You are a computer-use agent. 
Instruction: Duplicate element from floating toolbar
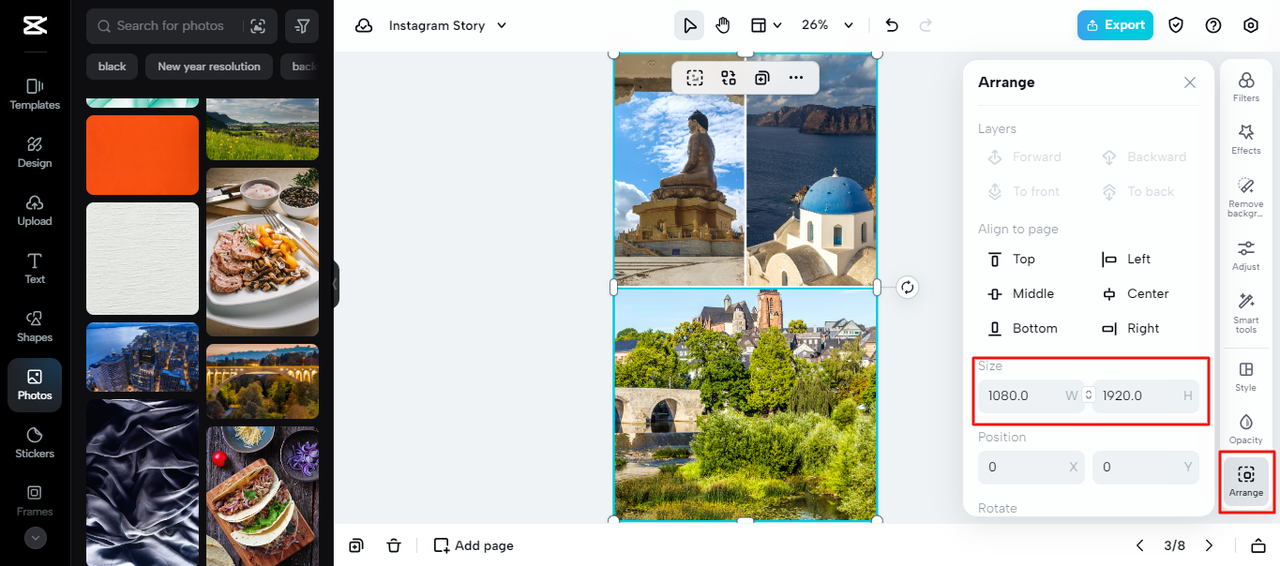tap(762, 78)
